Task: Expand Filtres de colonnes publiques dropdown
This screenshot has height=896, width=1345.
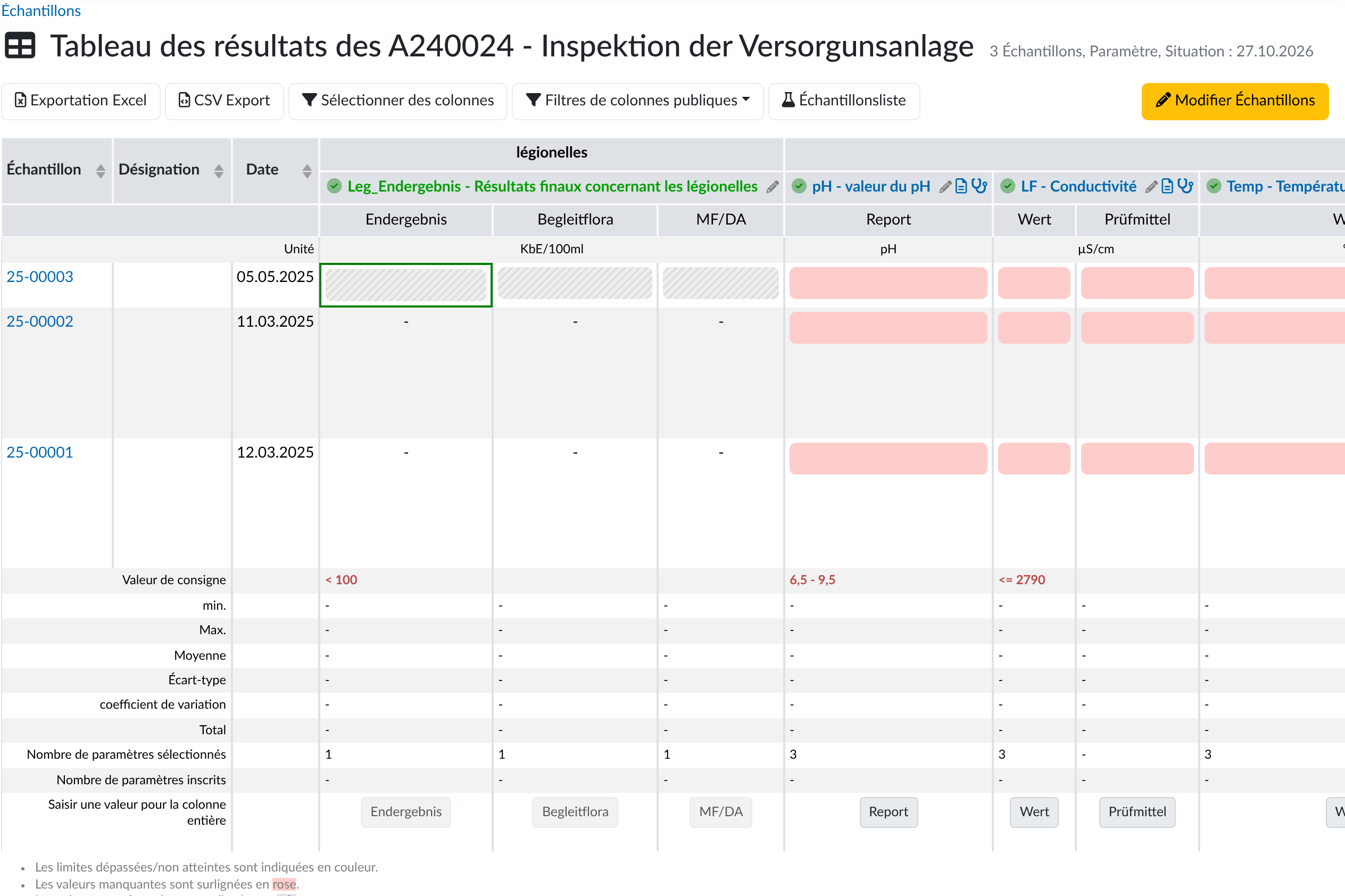Action: coord(637,101)
